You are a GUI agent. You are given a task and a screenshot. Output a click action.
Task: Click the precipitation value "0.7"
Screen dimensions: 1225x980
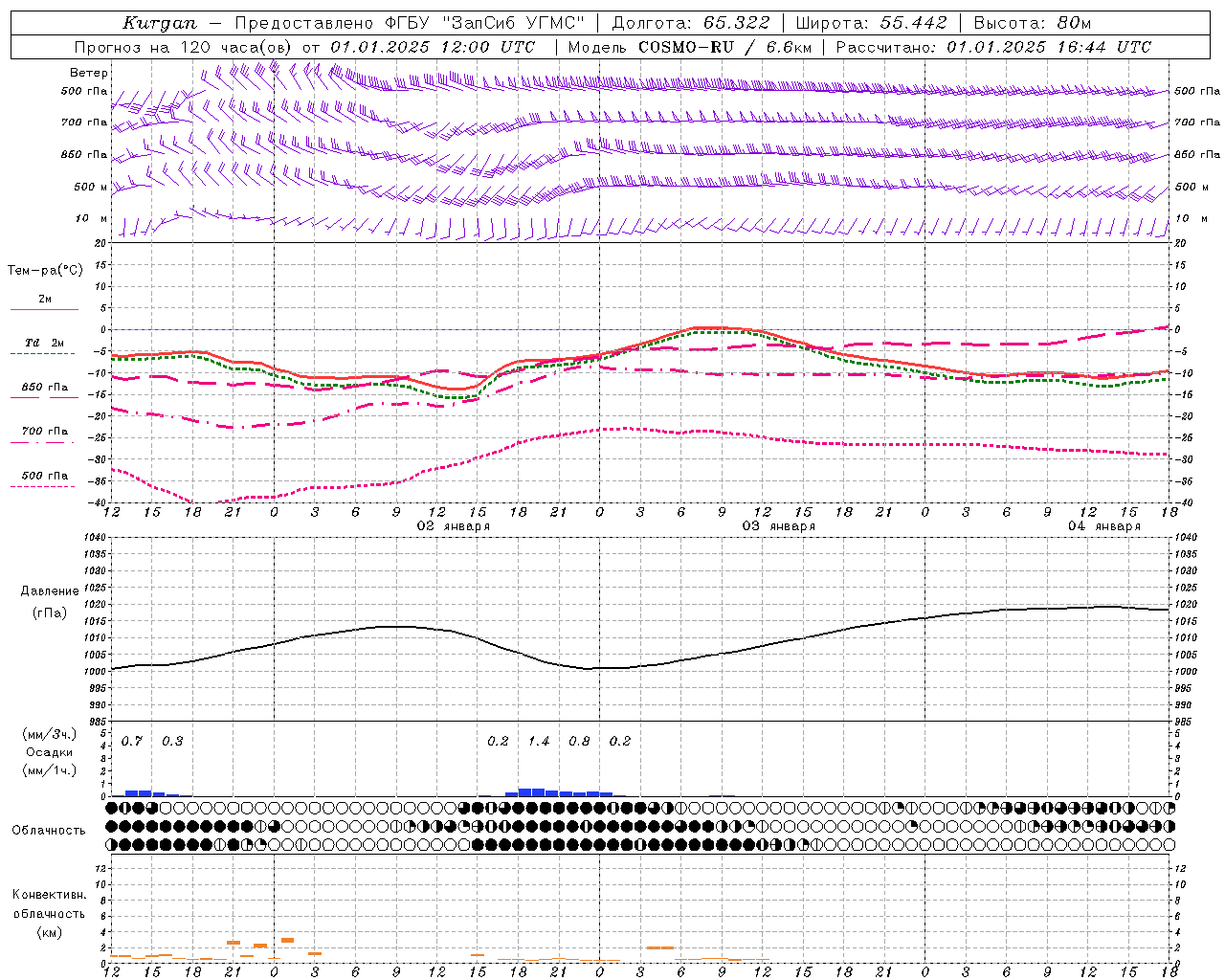click(x=132, y=742)
